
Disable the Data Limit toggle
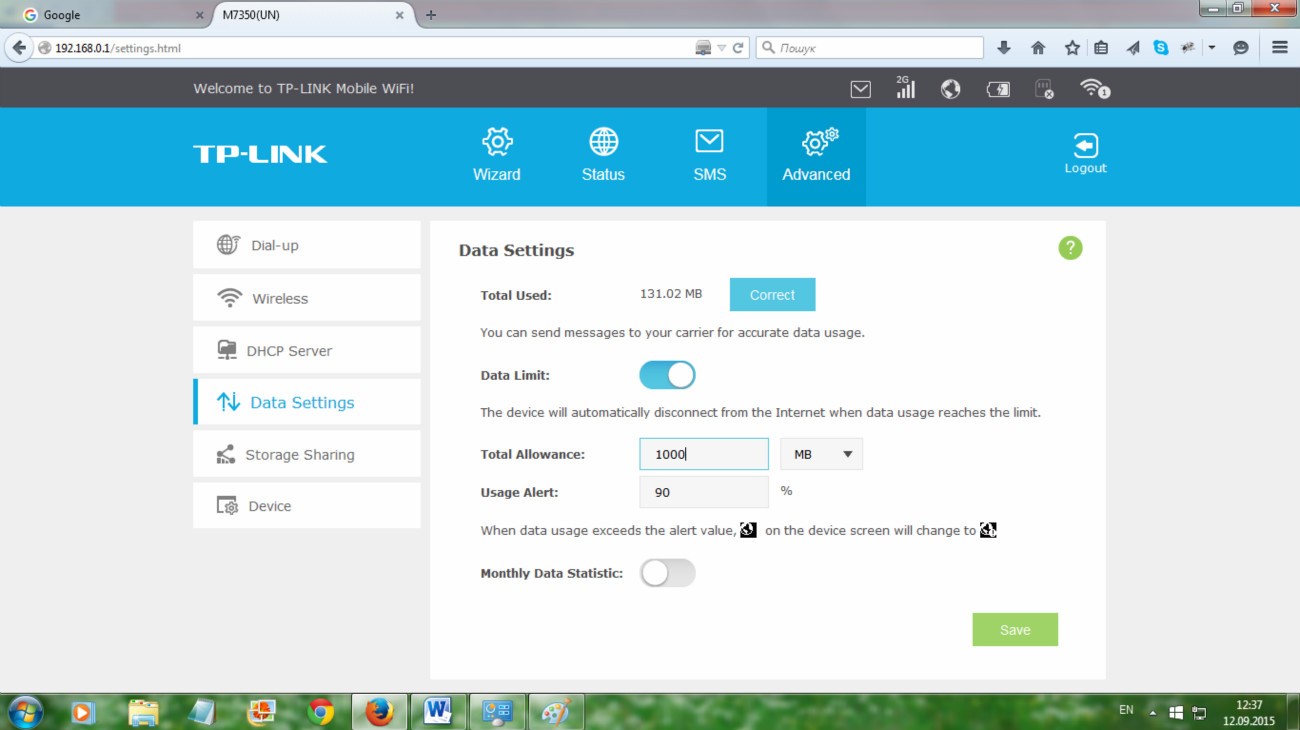tap(667, 375)
